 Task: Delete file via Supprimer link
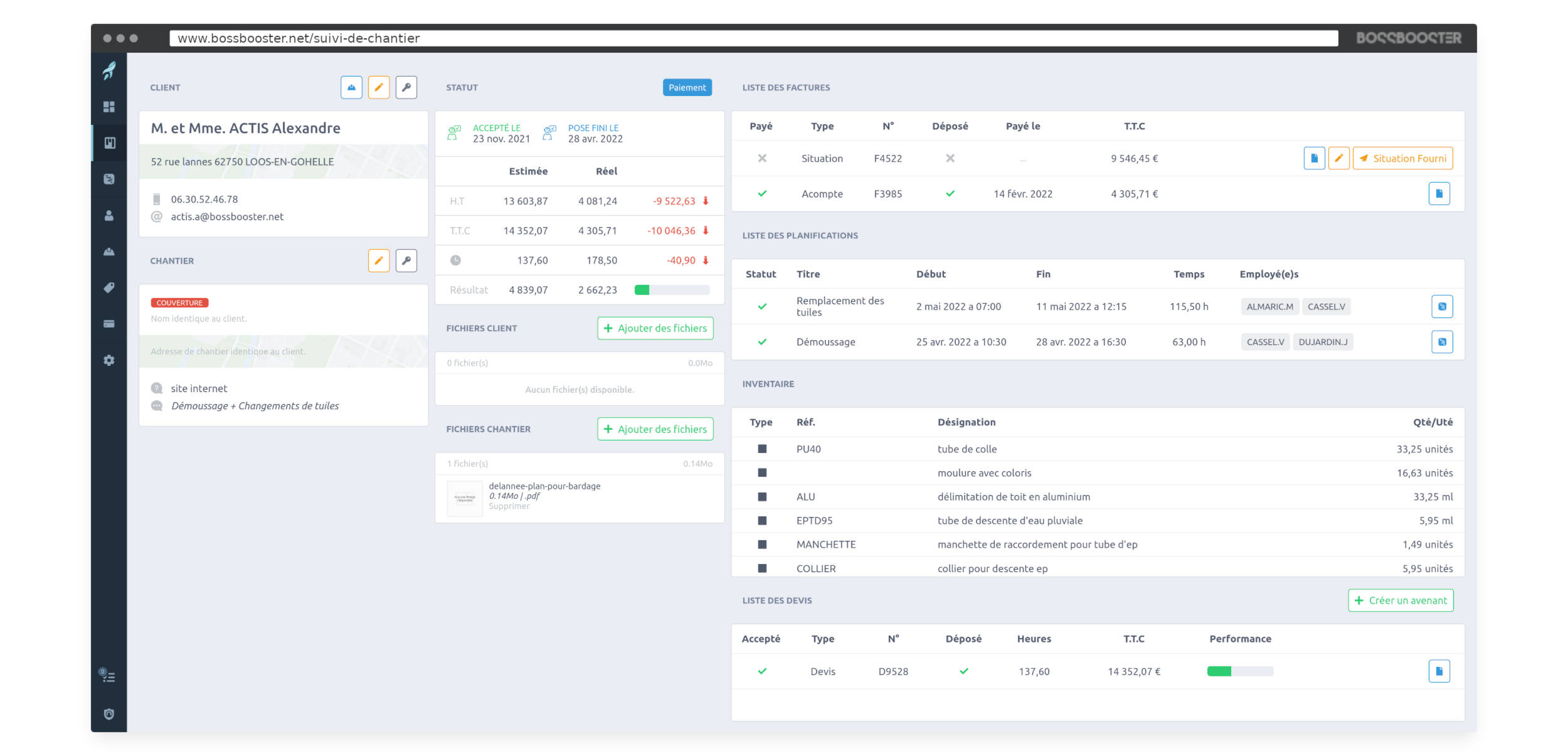click(509, 506)
